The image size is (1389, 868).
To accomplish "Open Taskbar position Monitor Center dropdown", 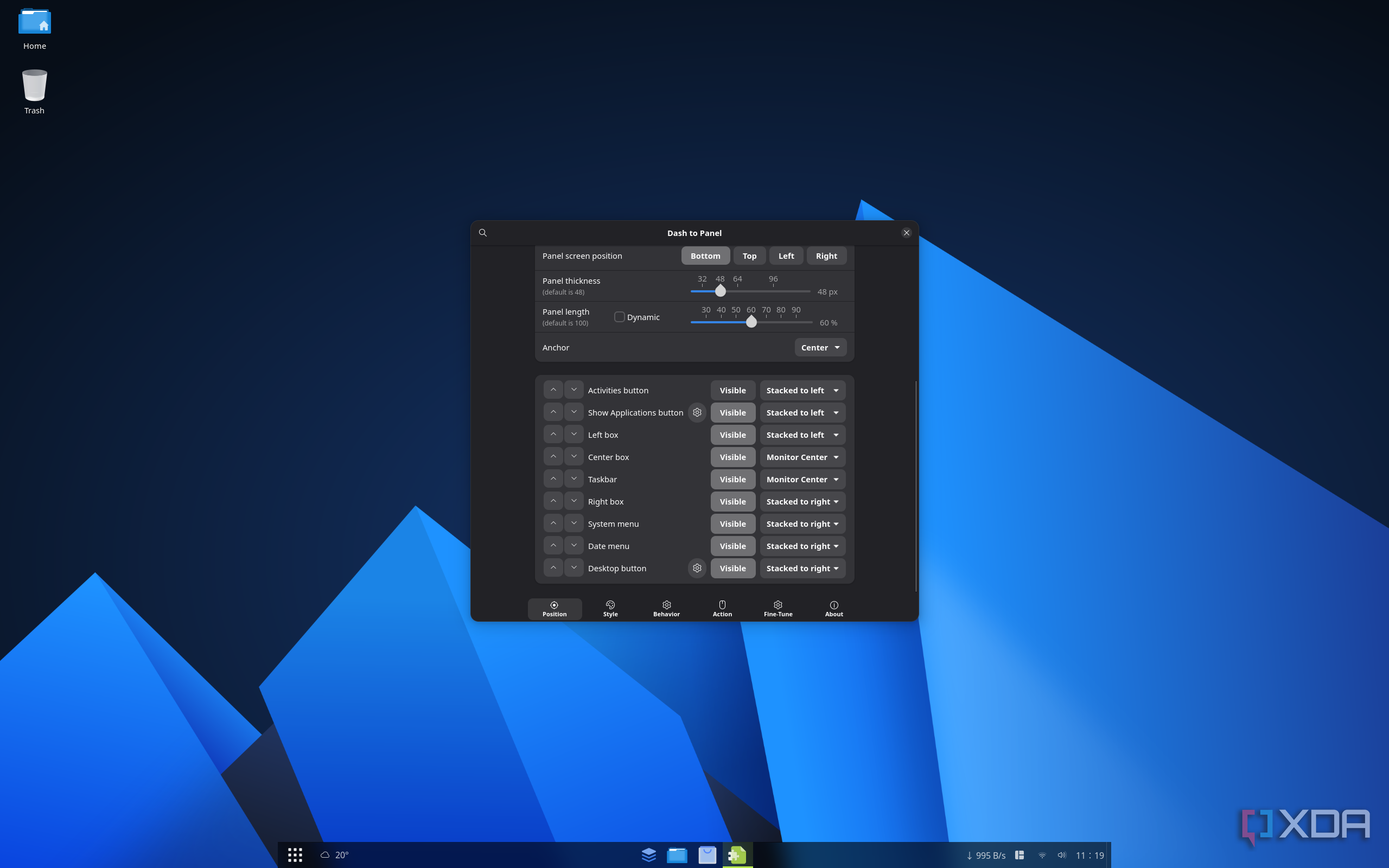I will click(x=802, y=480).
